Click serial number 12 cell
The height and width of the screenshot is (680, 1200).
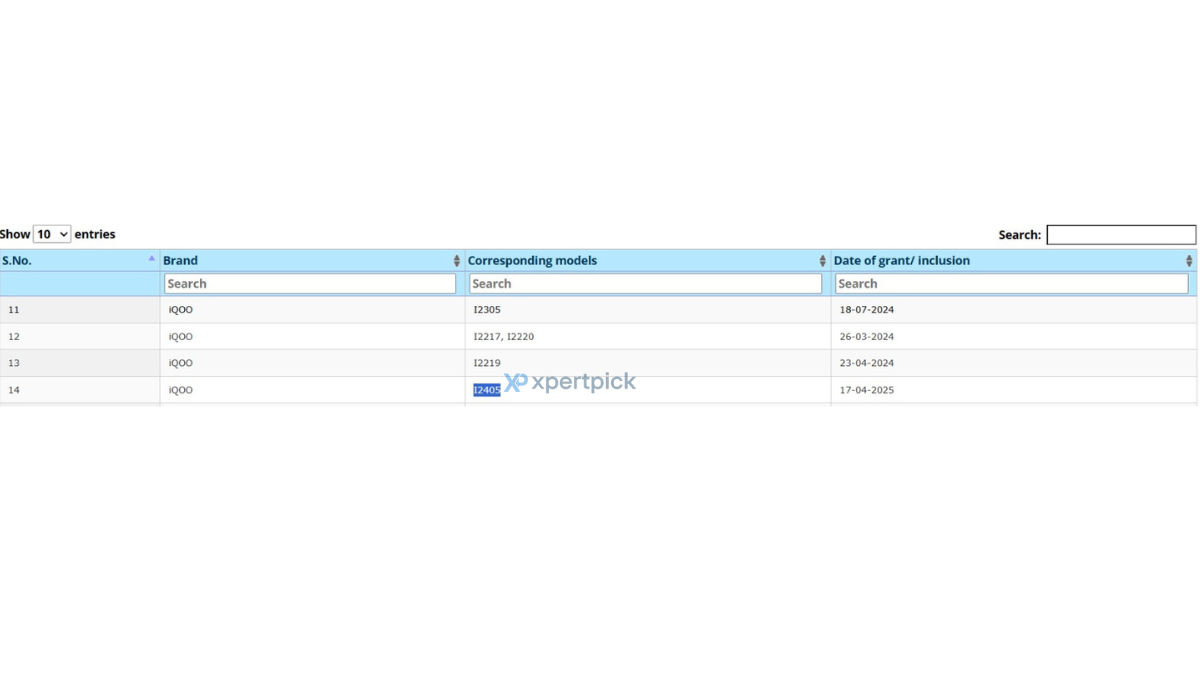click(80, 337)
